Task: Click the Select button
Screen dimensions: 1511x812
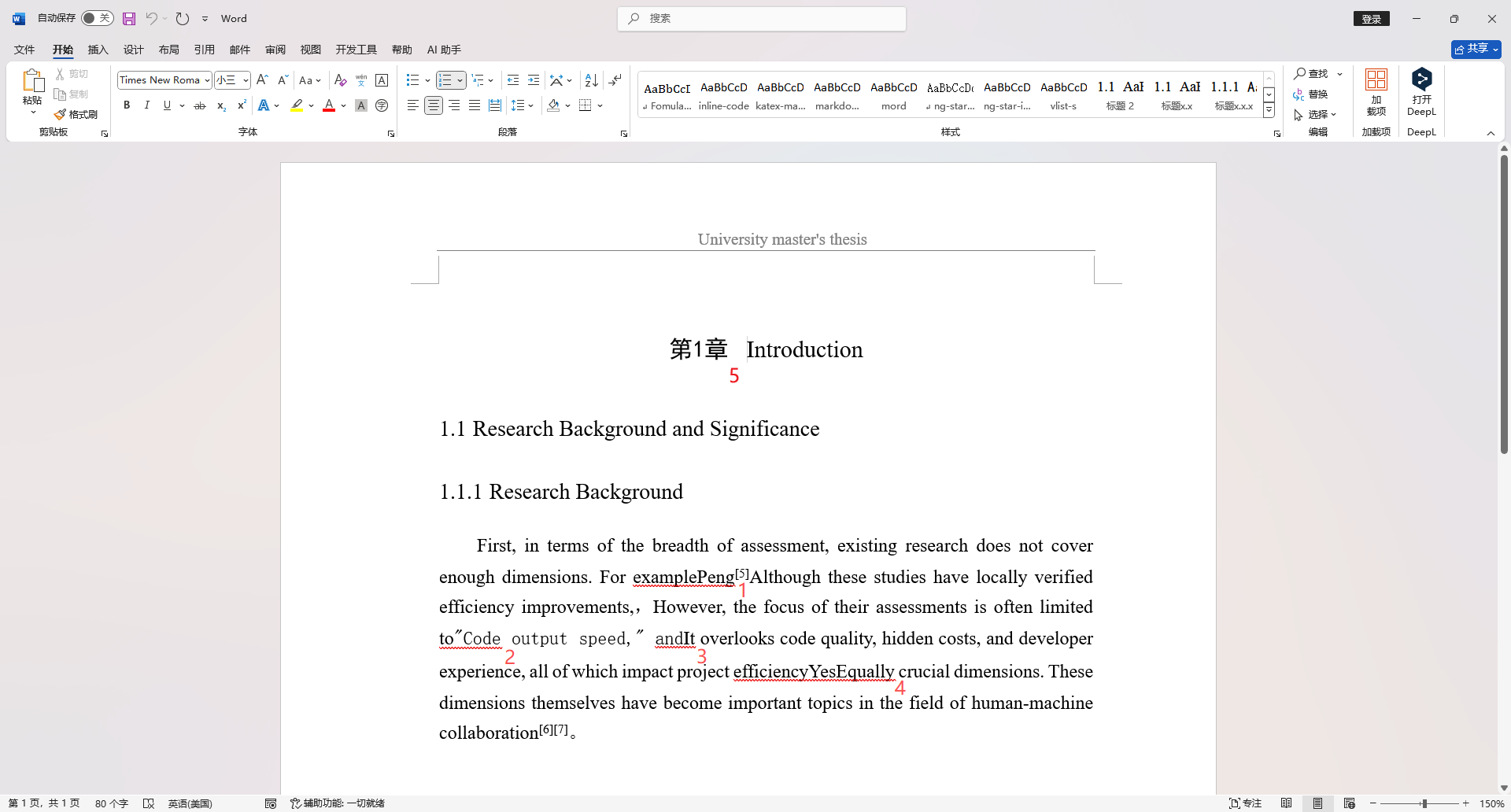Action: point(1315,115)
